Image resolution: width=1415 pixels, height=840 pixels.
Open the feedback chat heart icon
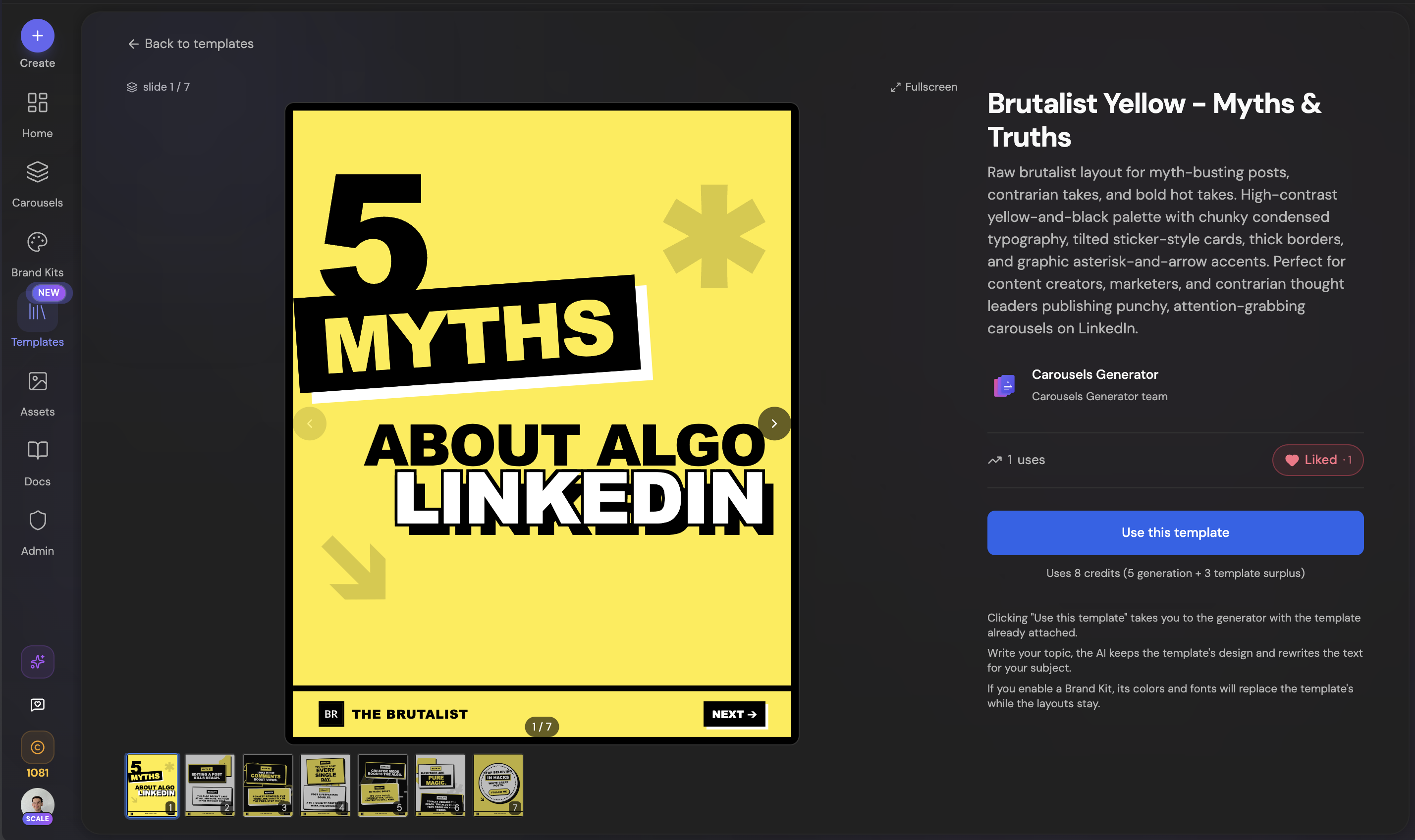click(x=37, y=705)
